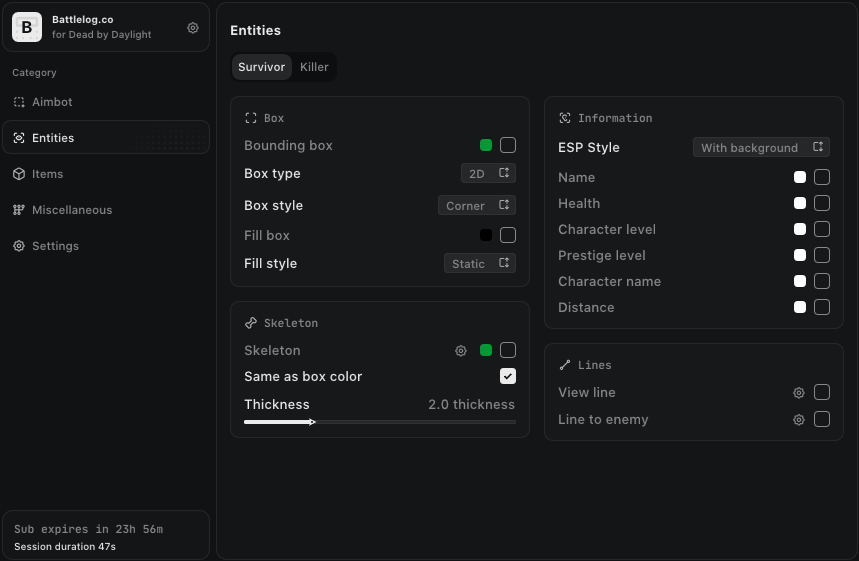This screenshot has width=859, height=561.
Task: Click the Aimbot crosshair icon in sidebar
Action: (19, 102)
